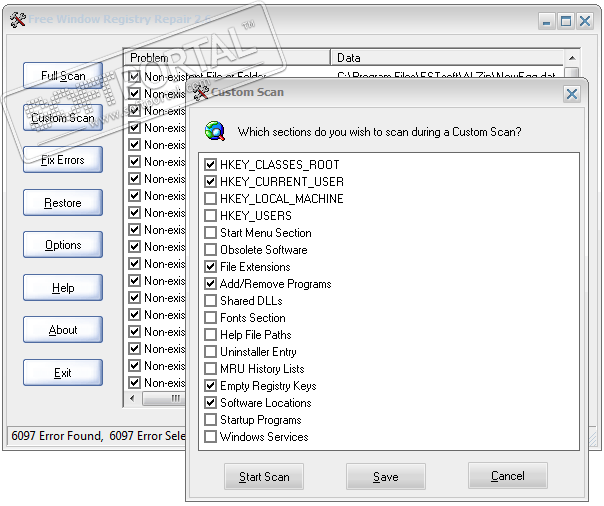This screenshot has height=506, width=604.
Task: Click the results list scroll-left arrow
Action: coord(133,398)
